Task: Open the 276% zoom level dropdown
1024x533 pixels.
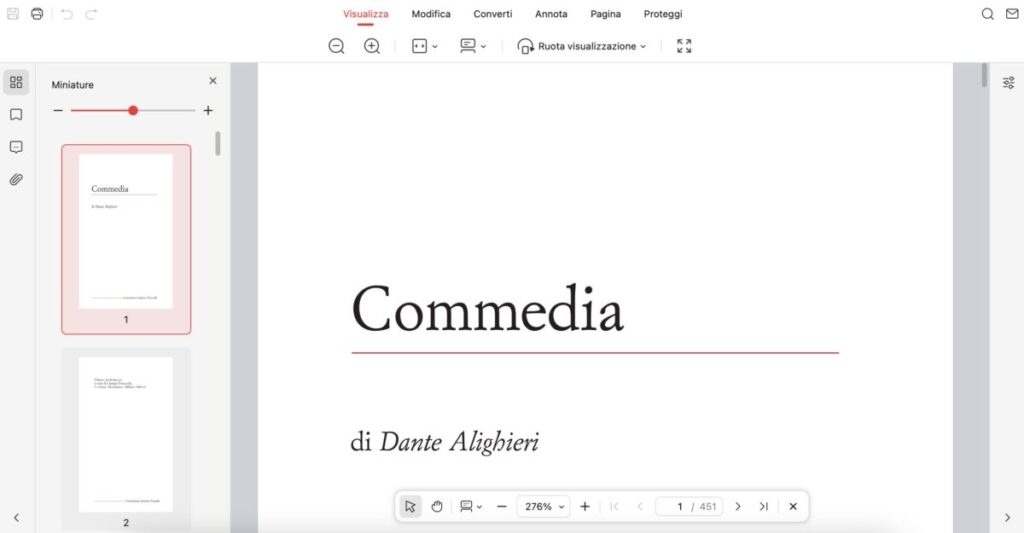Action: click(x=545, y=506)
